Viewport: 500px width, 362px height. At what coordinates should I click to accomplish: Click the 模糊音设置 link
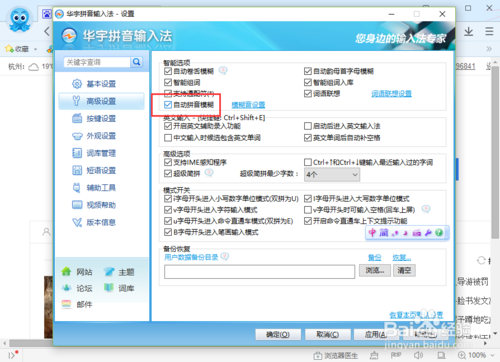(x=248, y=105)
